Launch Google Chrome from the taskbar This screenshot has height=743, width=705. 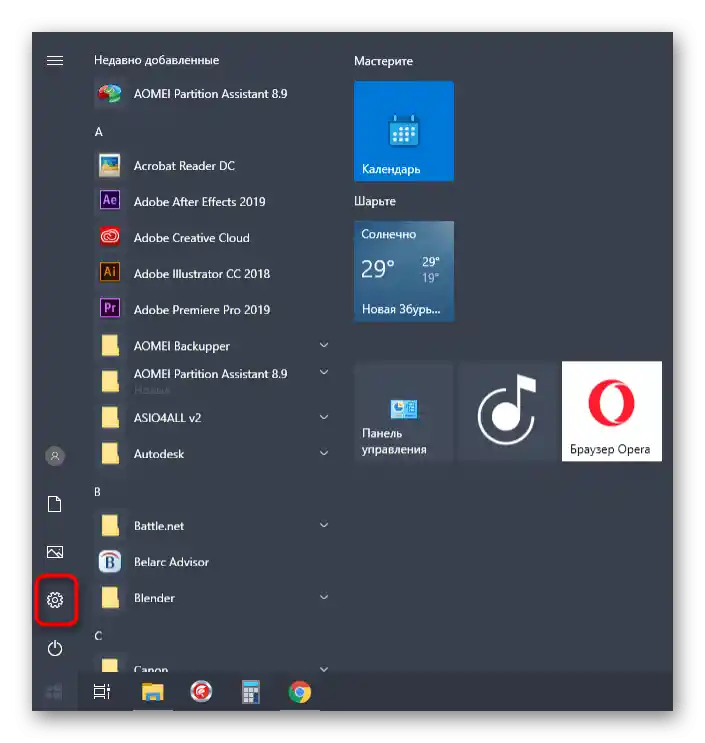(300, 692)
